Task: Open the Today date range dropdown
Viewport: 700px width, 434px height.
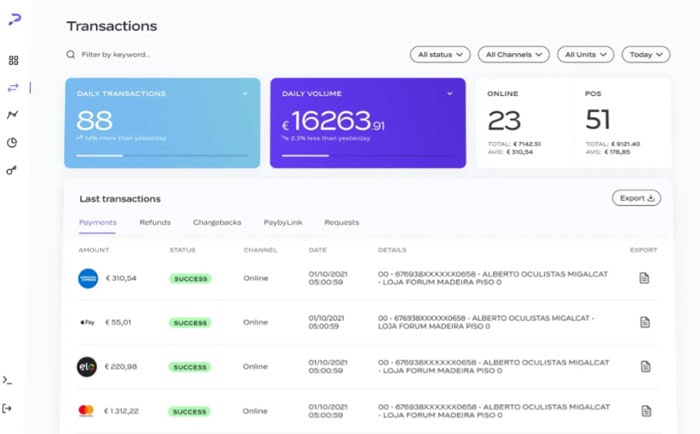Action: pos(646,54)
